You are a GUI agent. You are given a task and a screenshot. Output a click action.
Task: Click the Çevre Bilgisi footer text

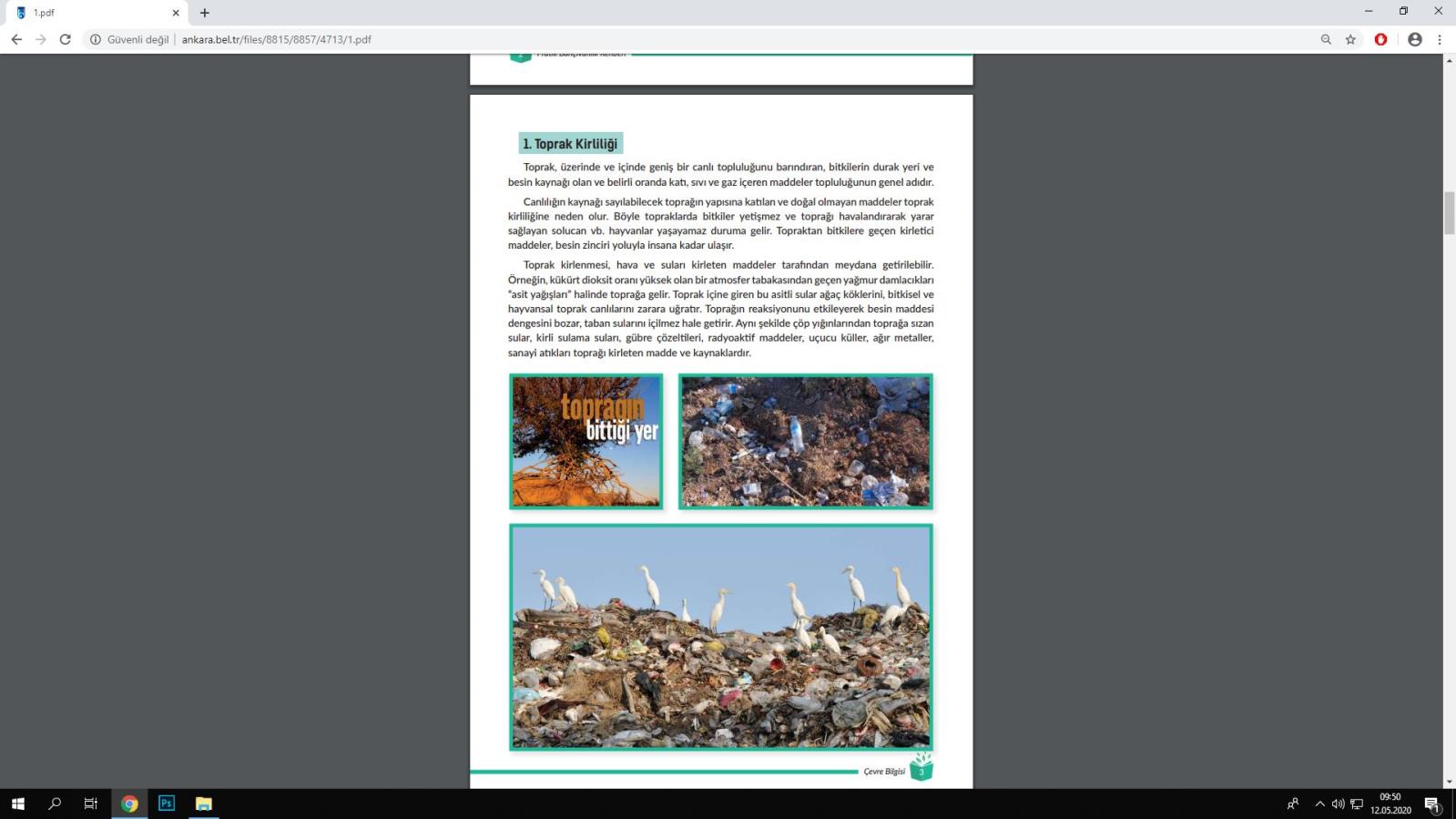[884, 772]
